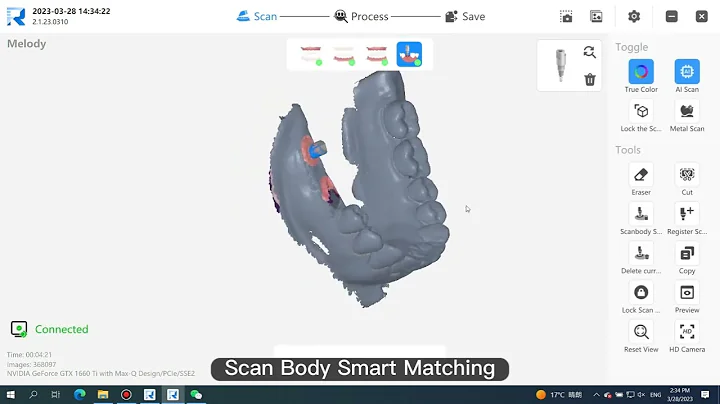The image size is (720, 404).
Task: Select the Eraser tool
Action: click(641, 174)
